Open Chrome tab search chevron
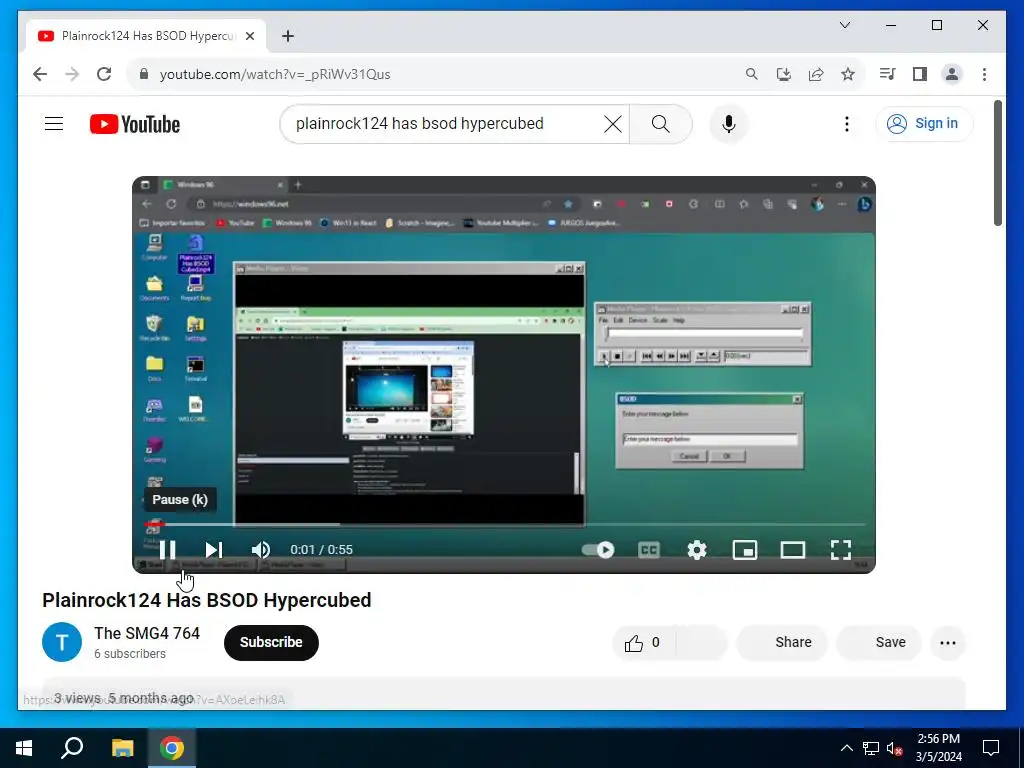1024x768 pixels. 844,25
